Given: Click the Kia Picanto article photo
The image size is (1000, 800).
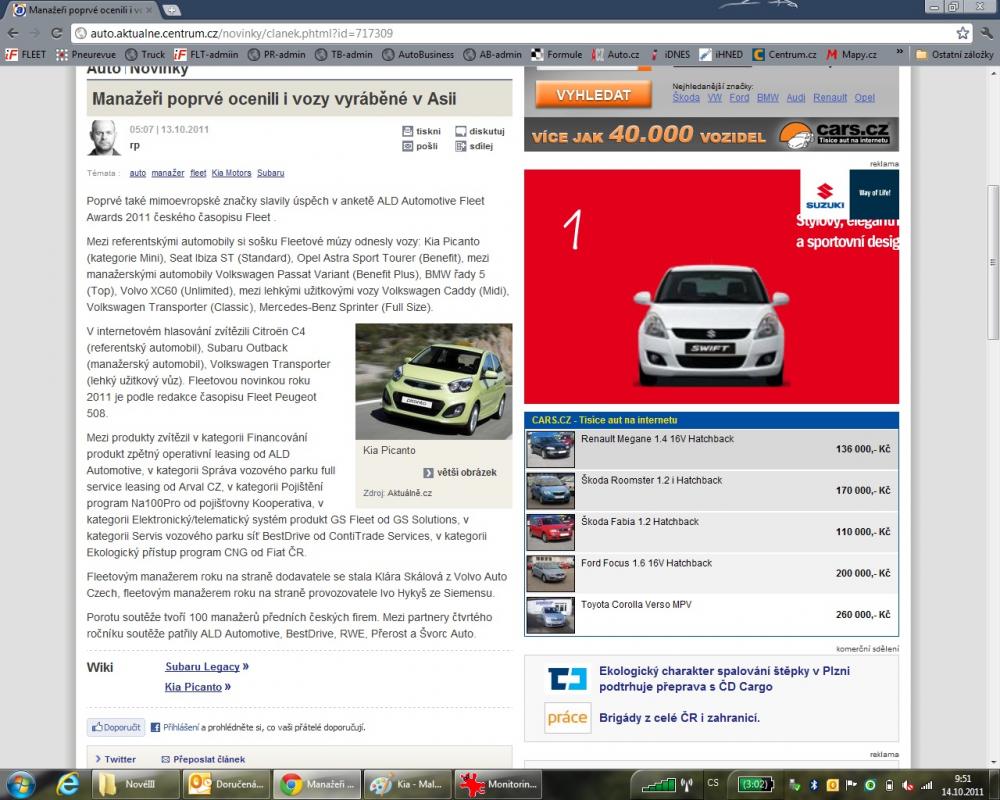Looking at the screenshot, I should coord(434,381).
